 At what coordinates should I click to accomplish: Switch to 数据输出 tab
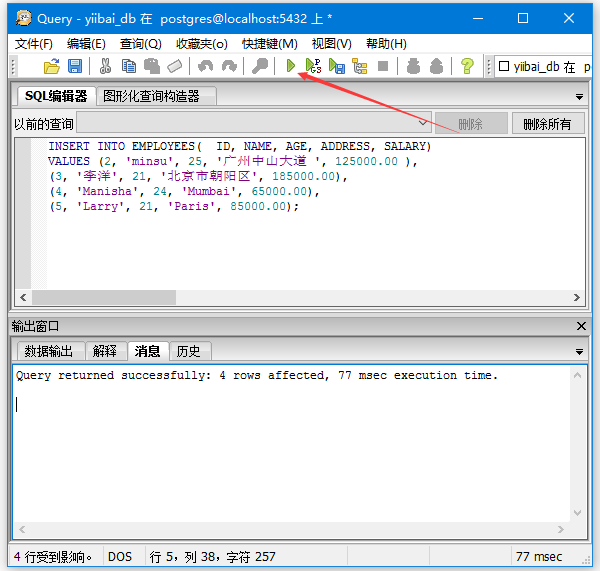coord(49,351)
